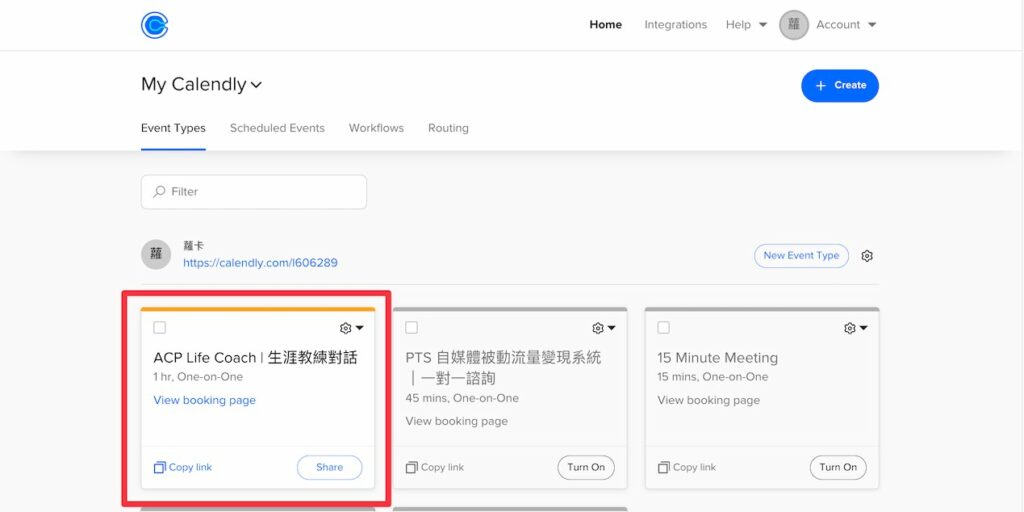Screen dimensions: 1024x512
Task: Open gear menu on PTS card
Action: (x=598, y=328)
